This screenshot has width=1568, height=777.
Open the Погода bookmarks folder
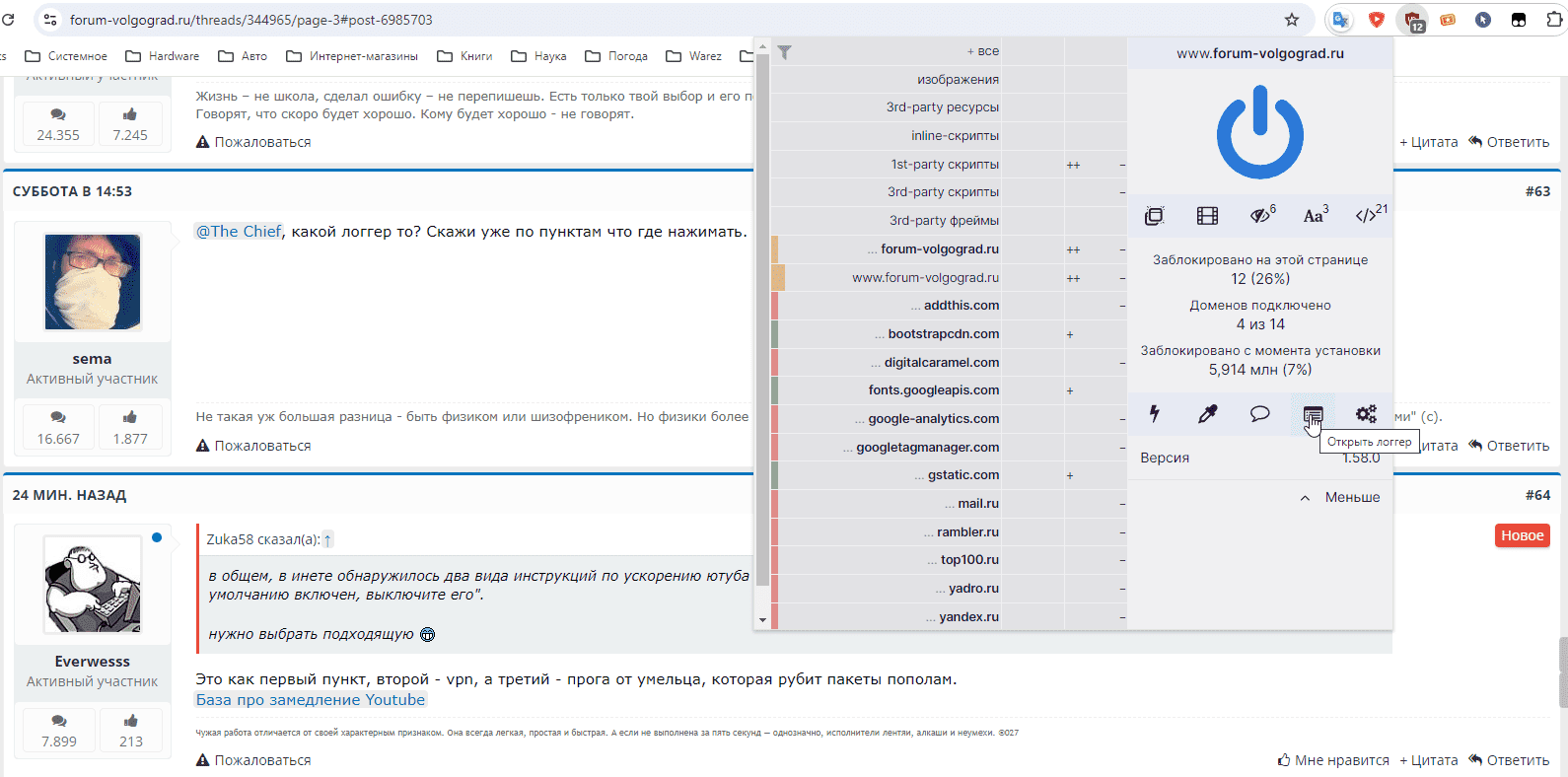[x=616, y=56]
